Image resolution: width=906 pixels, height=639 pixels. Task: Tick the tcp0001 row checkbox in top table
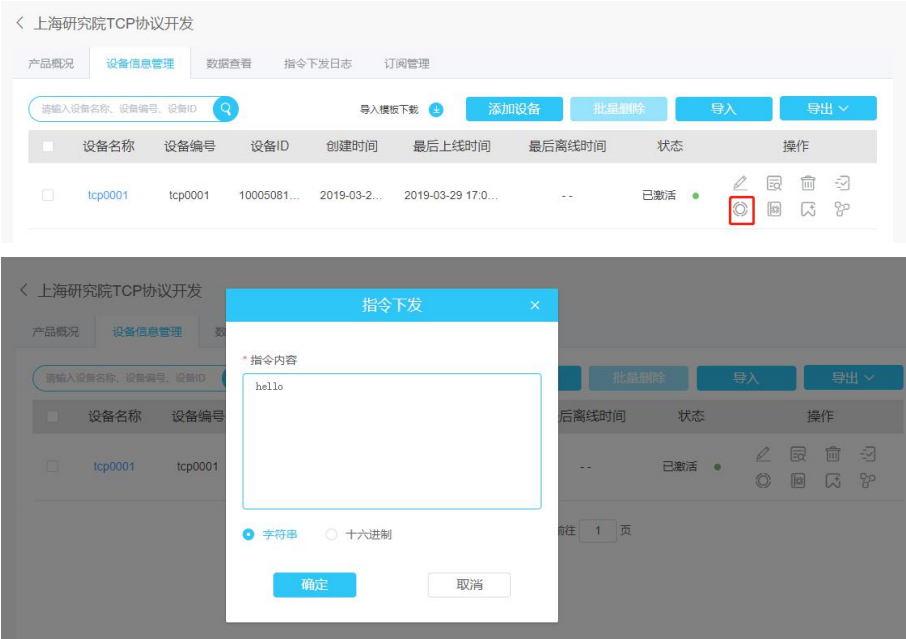click(x=48, y=195)
